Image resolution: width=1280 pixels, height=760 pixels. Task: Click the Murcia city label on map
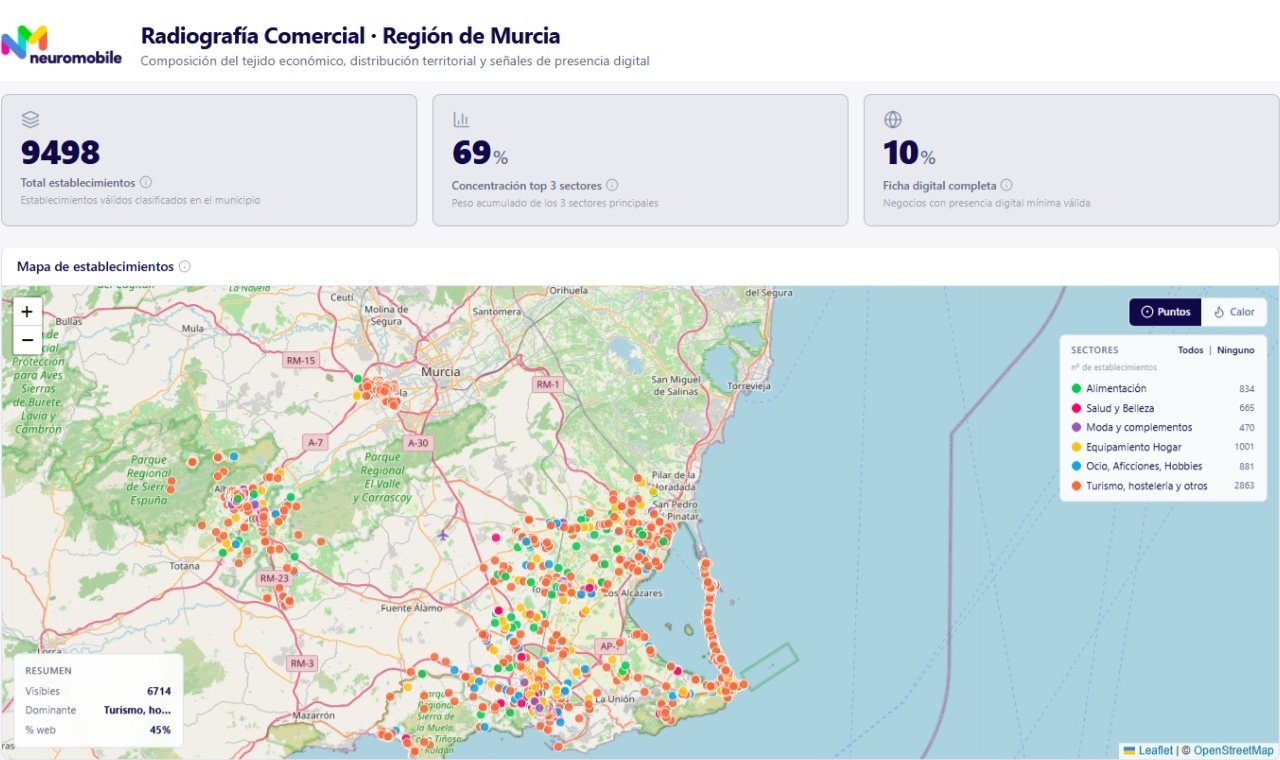tap(441, 371)
